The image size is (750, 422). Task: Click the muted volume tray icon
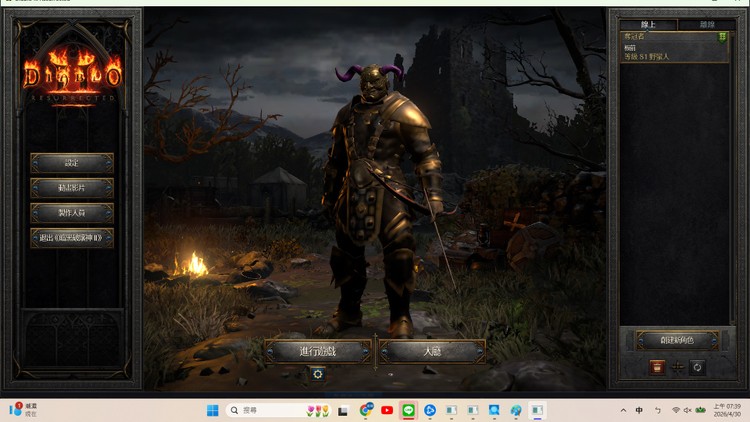[x=687, y=410]
